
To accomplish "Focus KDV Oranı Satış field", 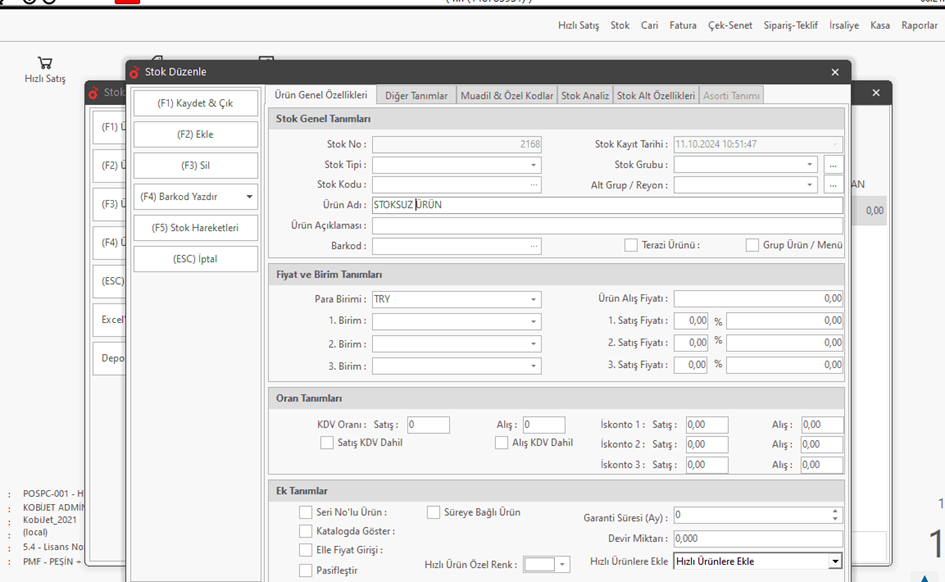I will pyautogui.click(x=428, y=425).
